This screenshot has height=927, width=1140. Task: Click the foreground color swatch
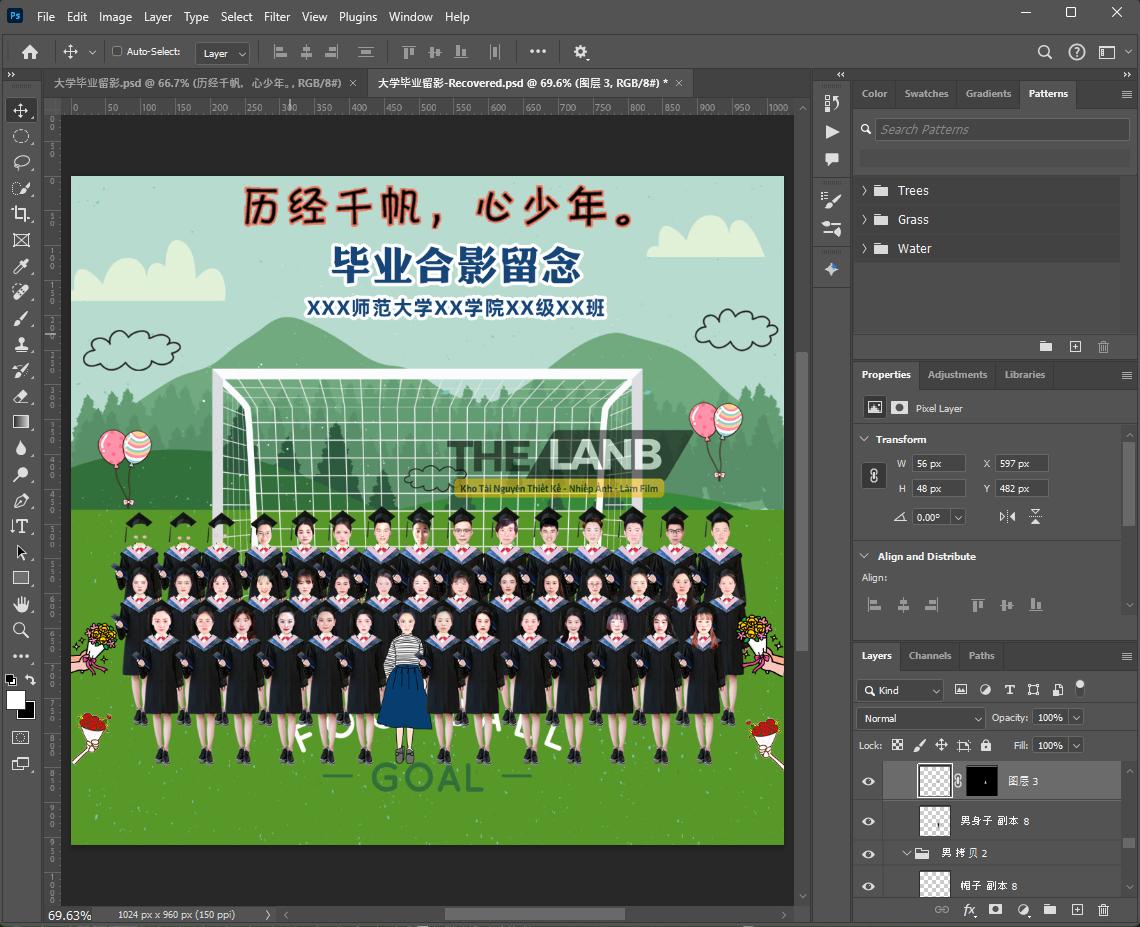(16, 700)
